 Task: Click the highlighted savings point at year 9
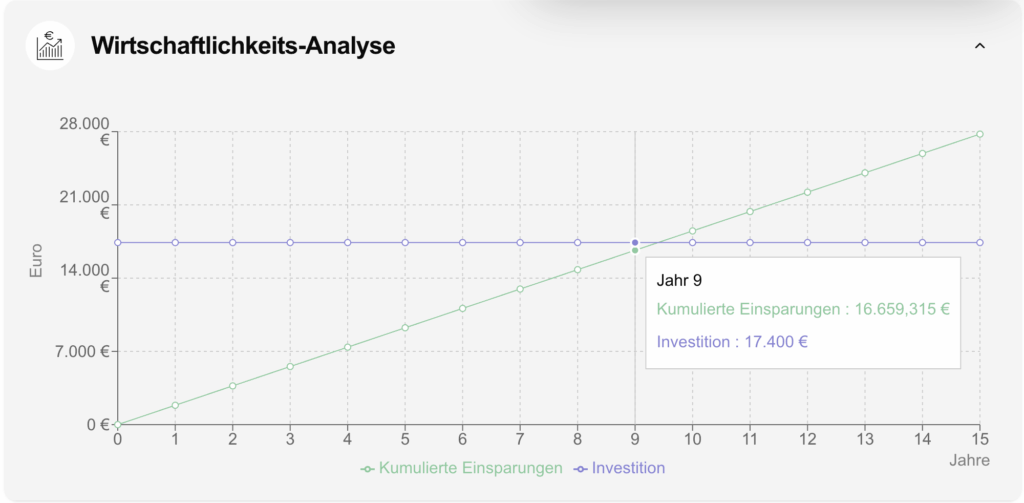635,250
